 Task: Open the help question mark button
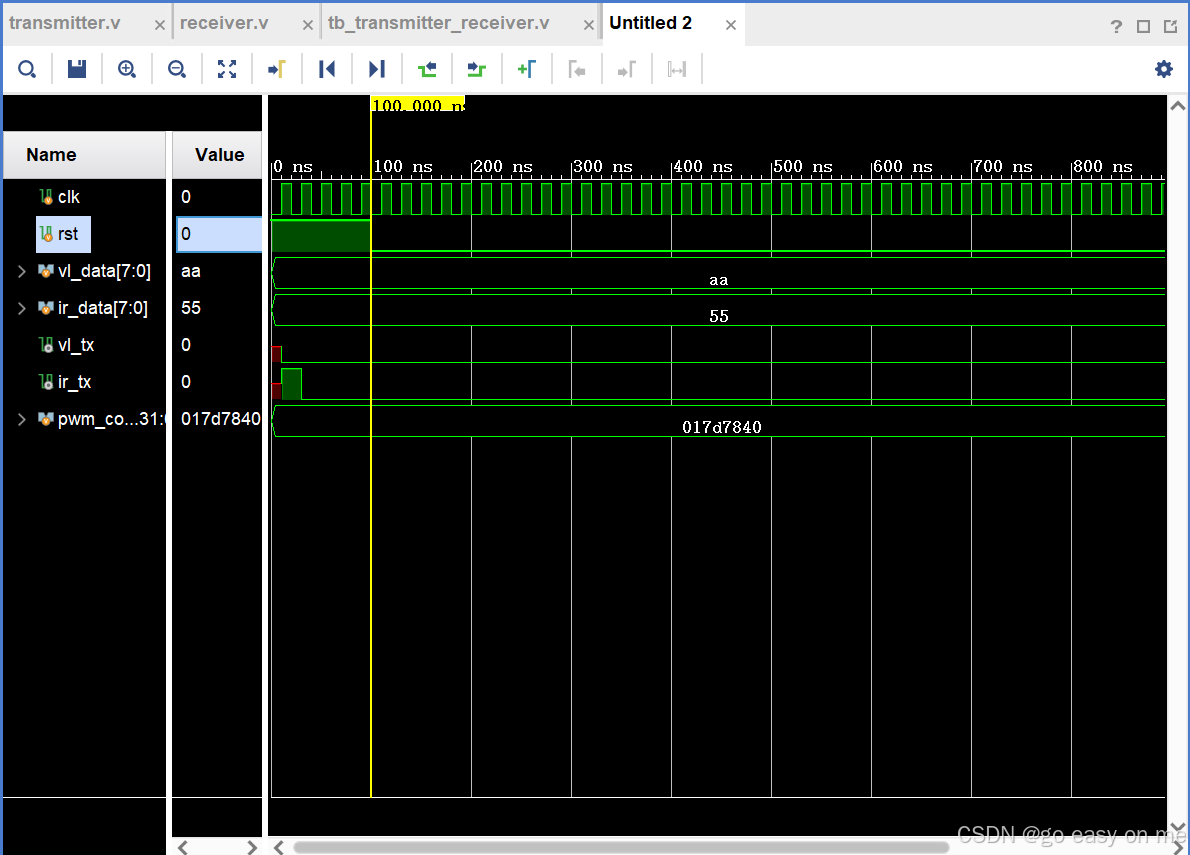point(1116,27)
